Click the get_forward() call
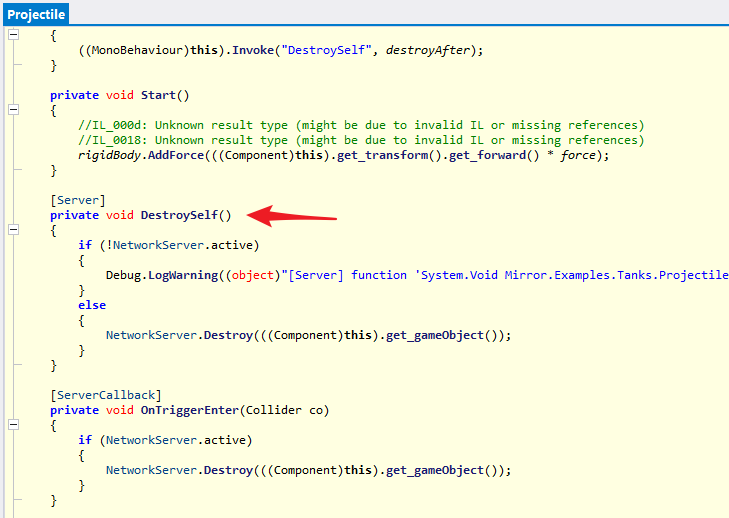The height and width of the screenshot is (518, 729). 494,155
